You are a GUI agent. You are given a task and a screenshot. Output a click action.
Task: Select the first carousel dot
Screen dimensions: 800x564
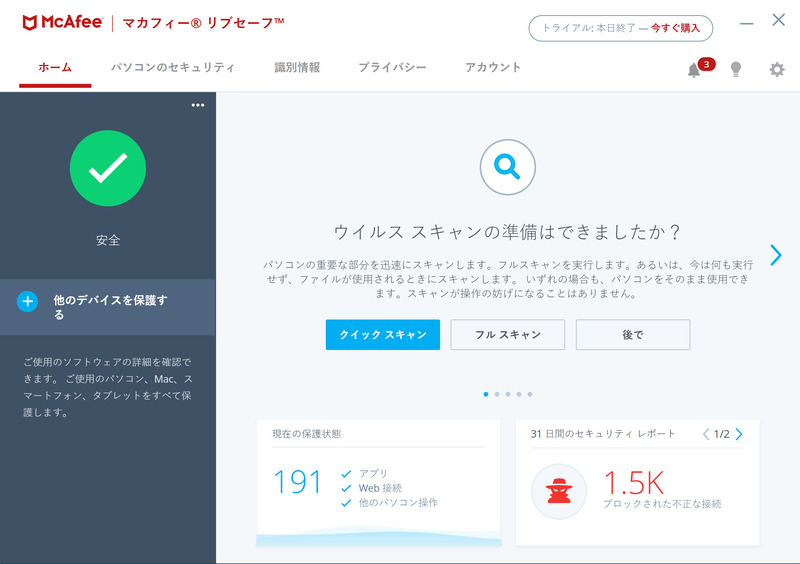[x=486, y=394]
